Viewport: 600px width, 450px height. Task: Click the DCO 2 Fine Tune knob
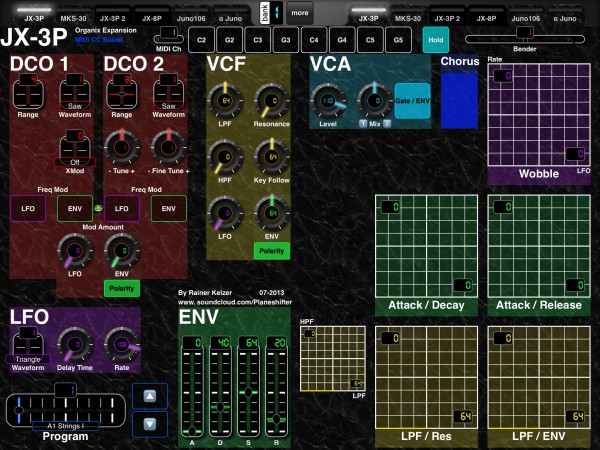168,148
